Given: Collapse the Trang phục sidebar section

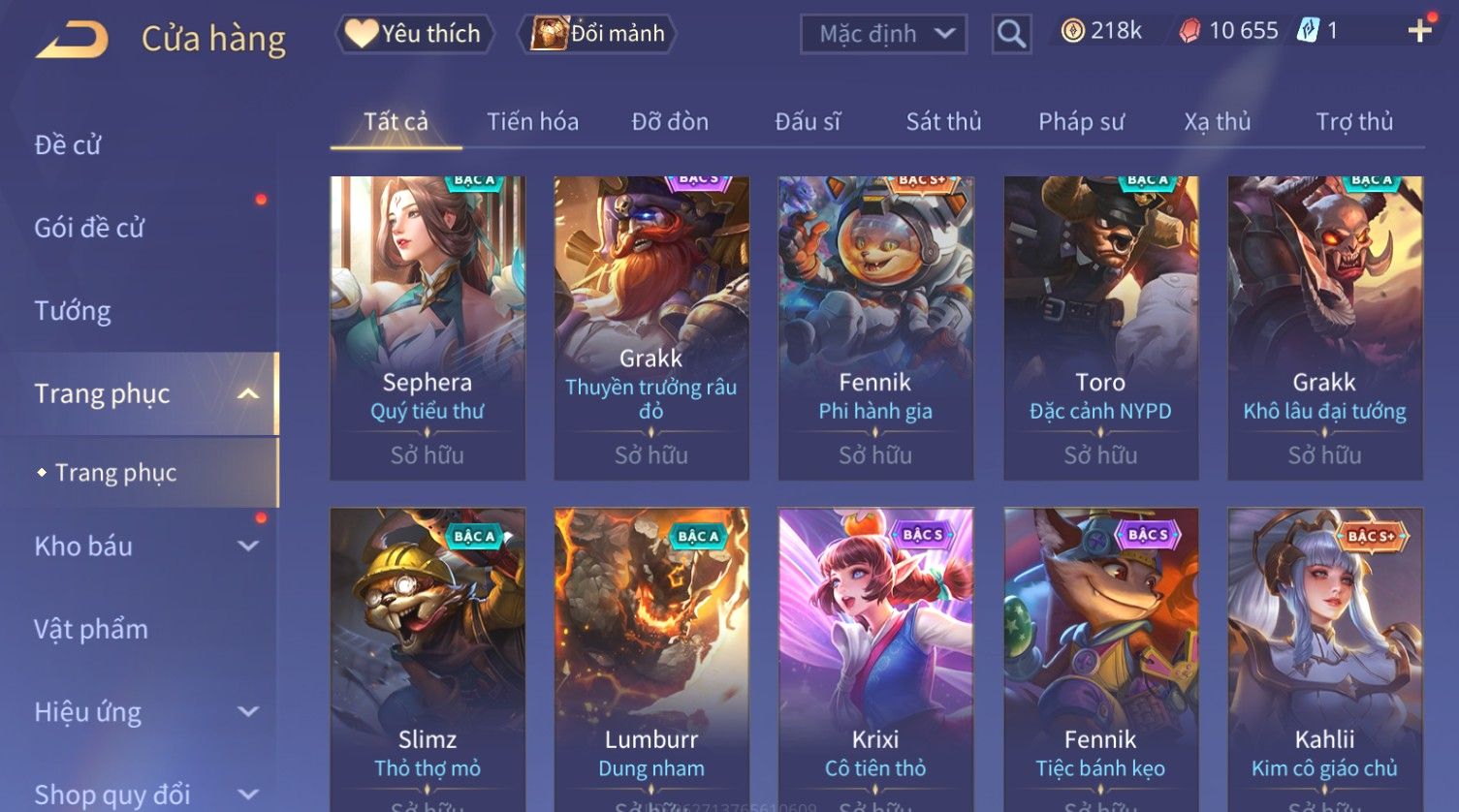Looking at the screenshot, I should tap(248, 393).
